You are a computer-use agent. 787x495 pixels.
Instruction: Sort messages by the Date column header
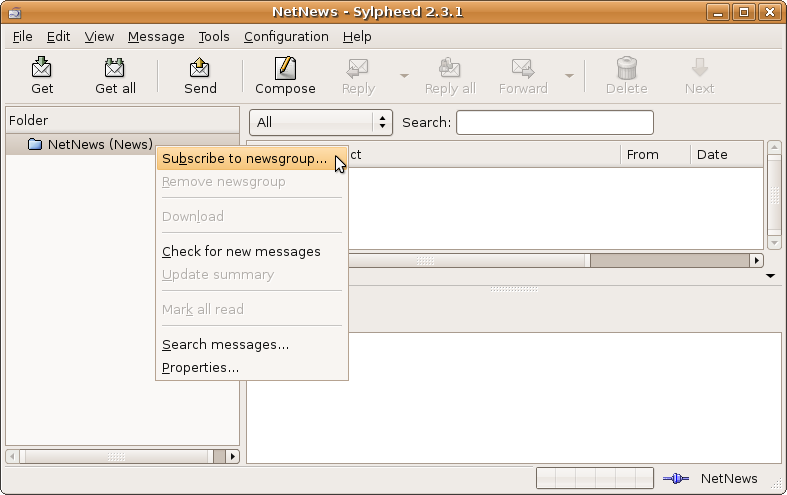tap(725, 154)
